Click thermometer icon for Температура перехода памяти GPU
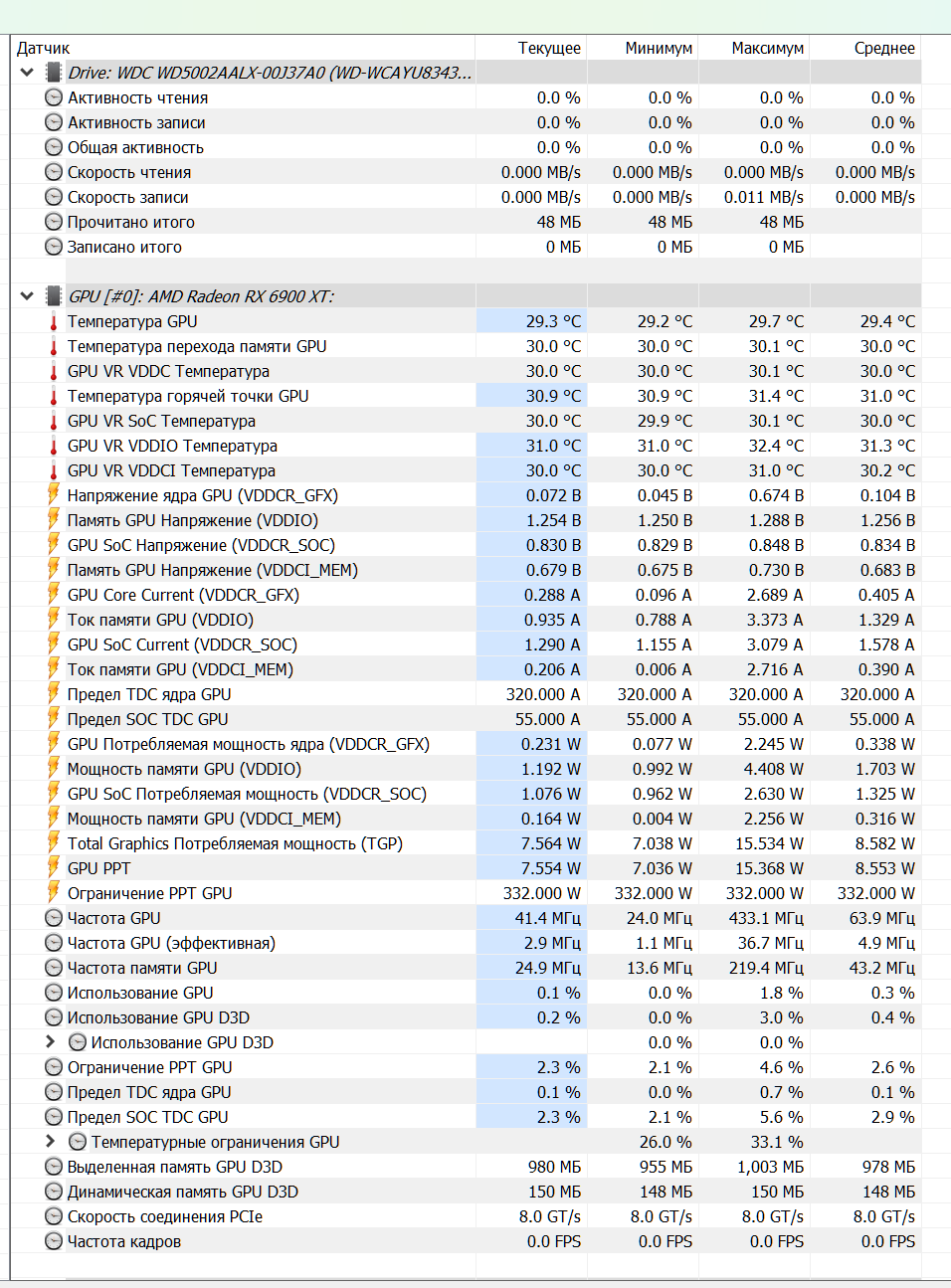This screenshot has height=1288, width=951. tap(54, 346)
